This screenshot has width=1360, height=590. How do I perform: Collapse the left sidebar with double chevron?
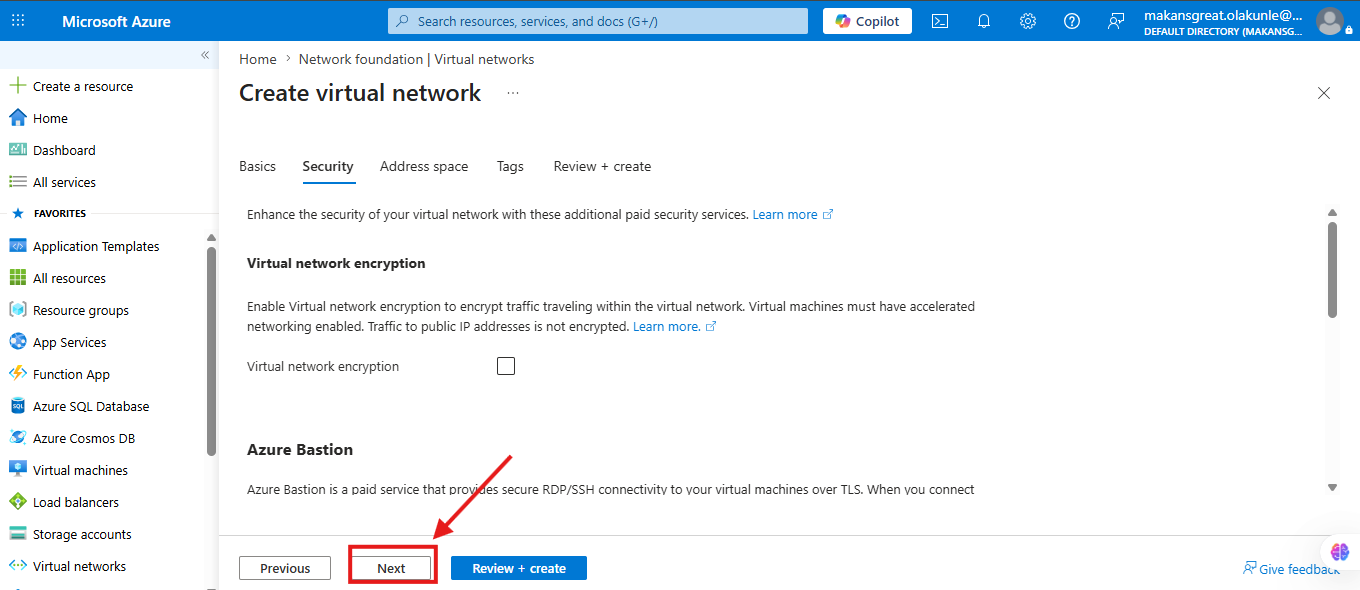205,55
